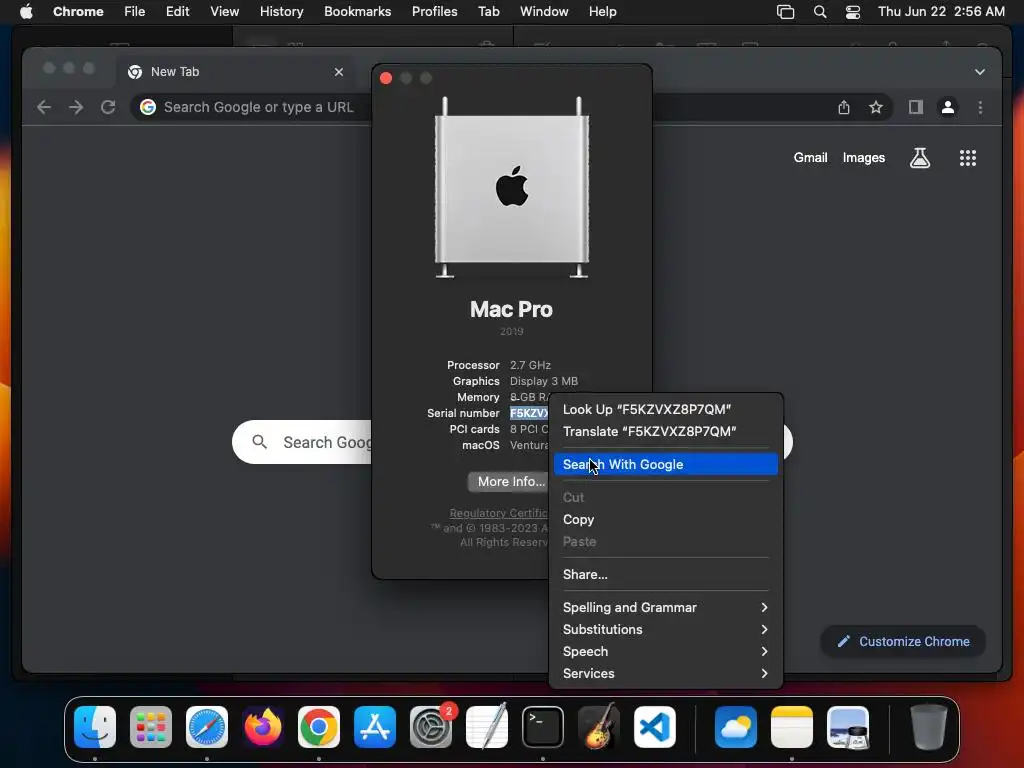
Task: Open Finder from the Dock
Action: tap(95, 727)
